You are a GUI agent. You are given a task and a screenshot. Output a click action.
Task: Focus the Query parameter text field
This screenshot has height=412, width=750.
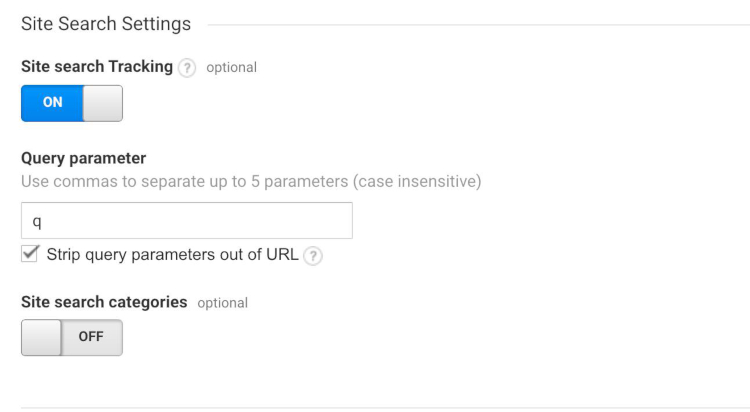pos(186,221)
